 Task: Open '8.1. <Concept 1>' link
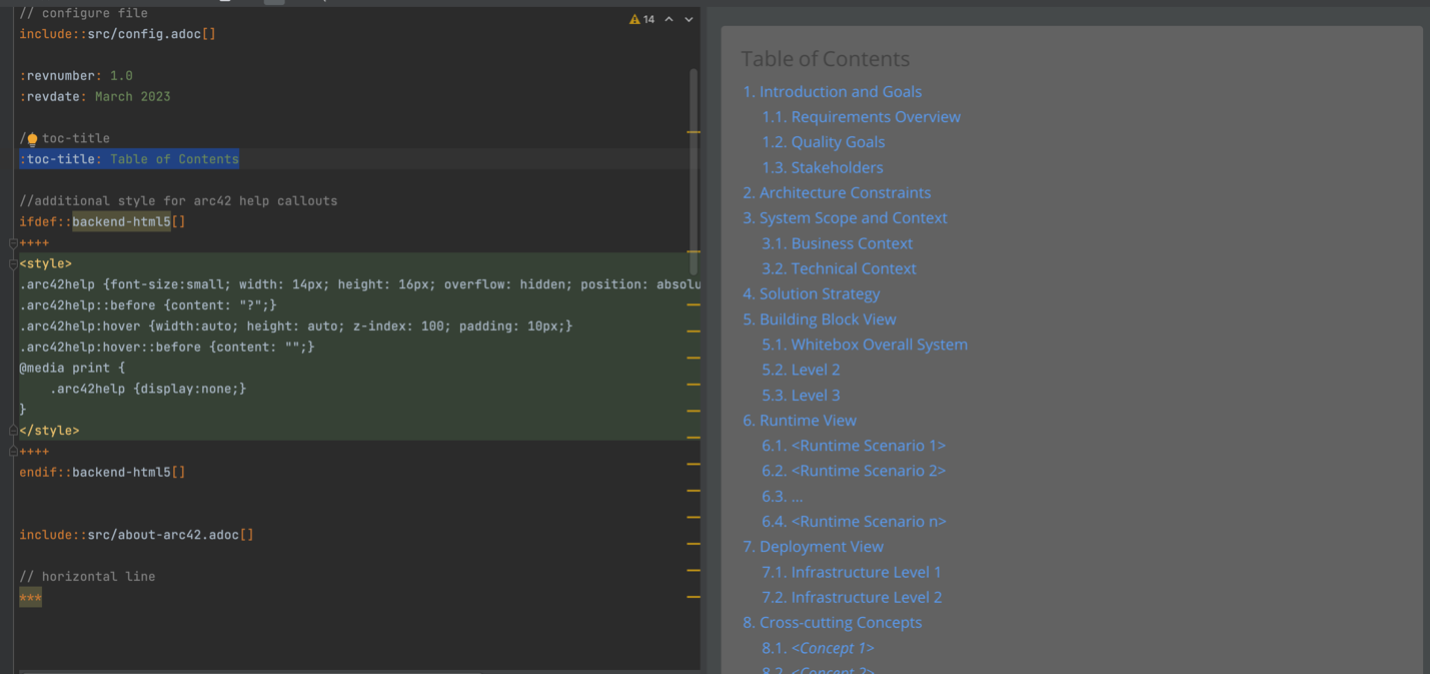tap(817, 649)
